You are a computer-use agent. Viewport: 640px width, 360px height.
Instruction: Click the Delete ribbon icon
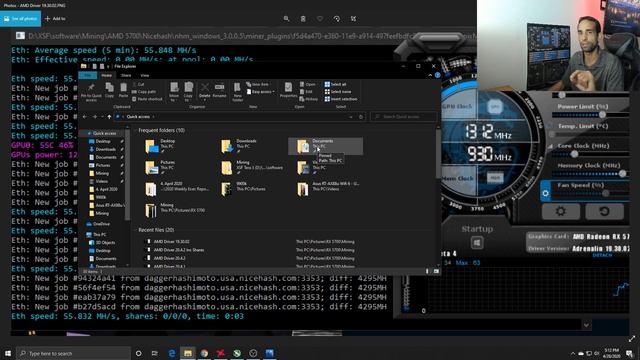coord(205,91)
